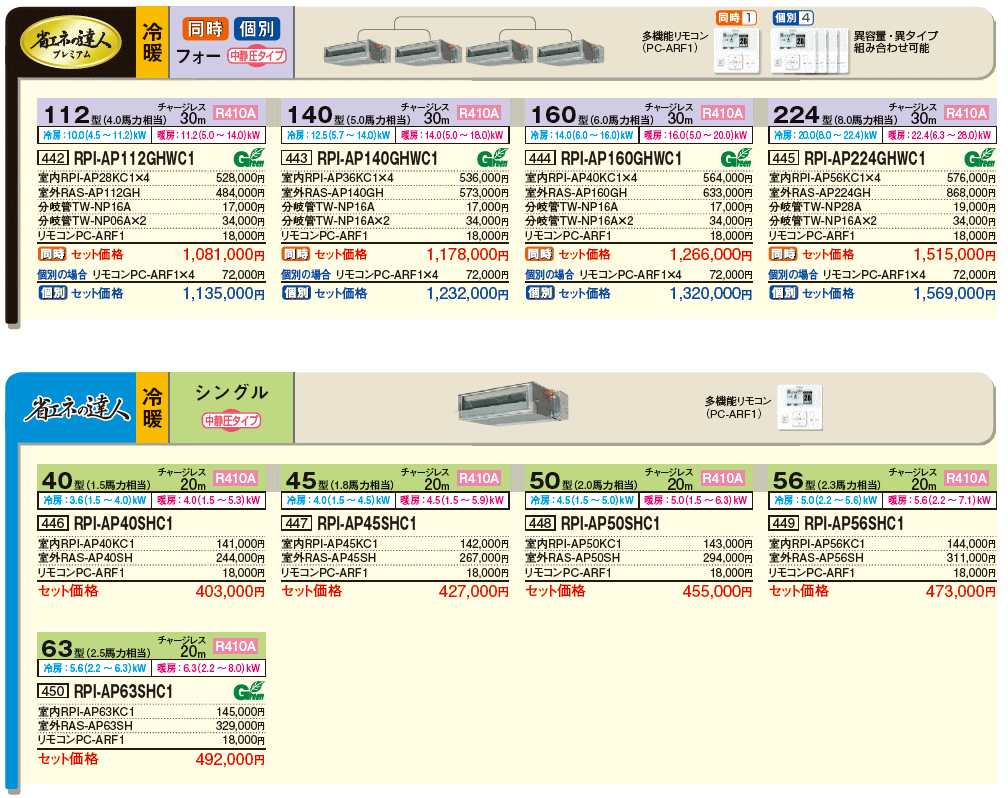Select the 冷房:4.0(1.5～4.5)kW capacity
This screenshot has width=1008, height=798.
[338, 500]
